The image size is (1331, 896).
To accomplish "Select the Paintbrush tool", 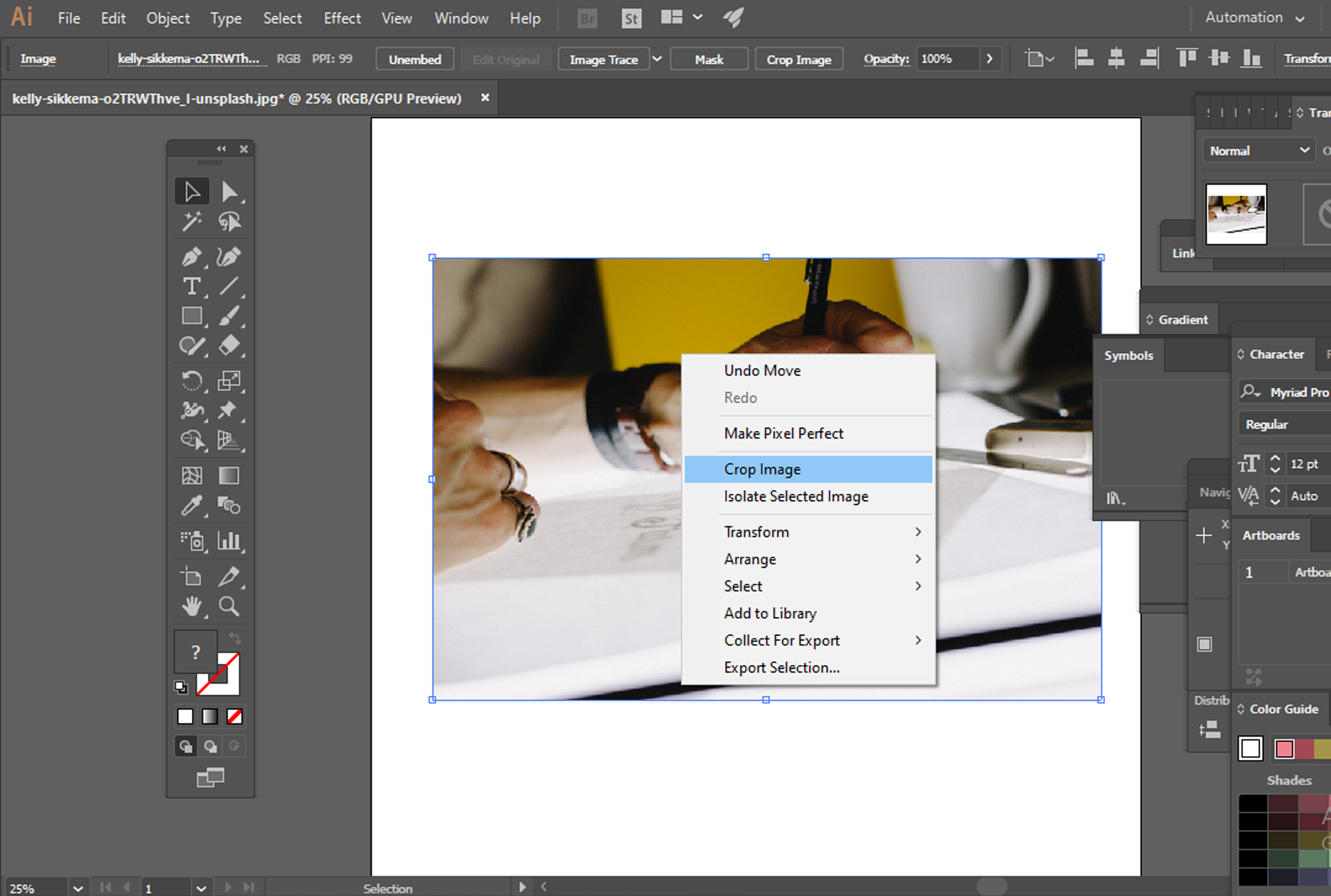I will [229, 316].
